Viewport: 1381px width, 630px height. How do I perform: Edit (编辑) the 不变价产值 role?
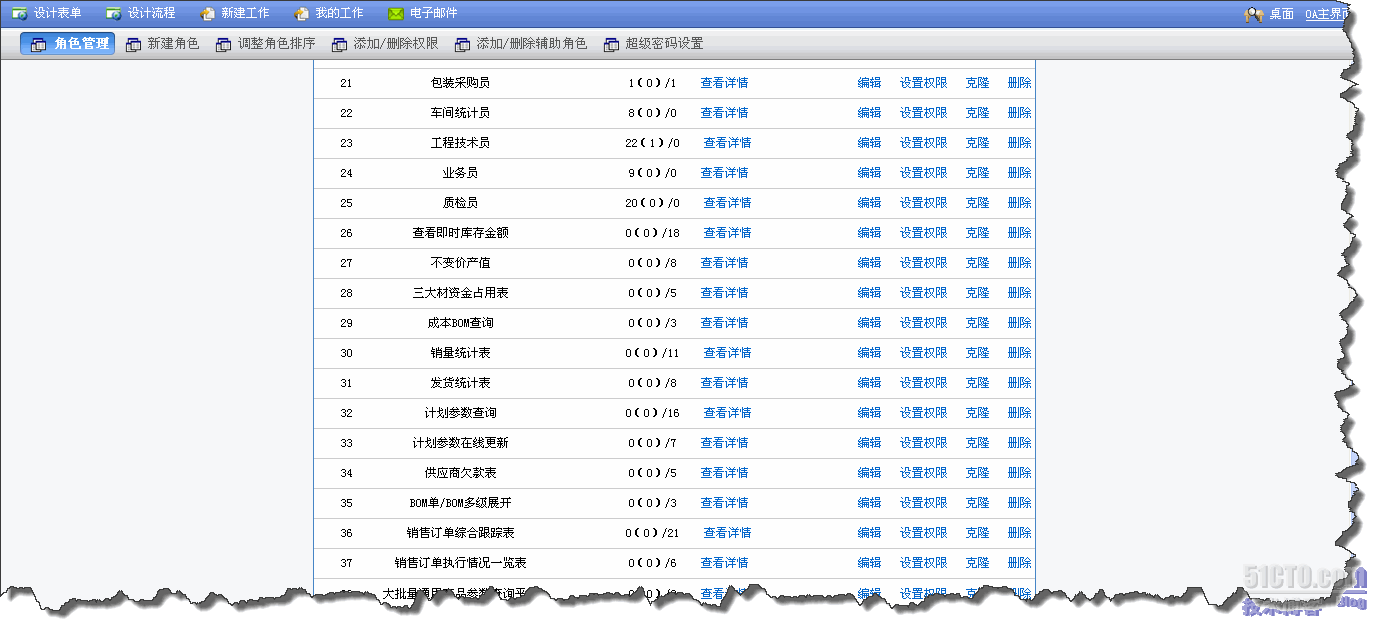[869, 263]
